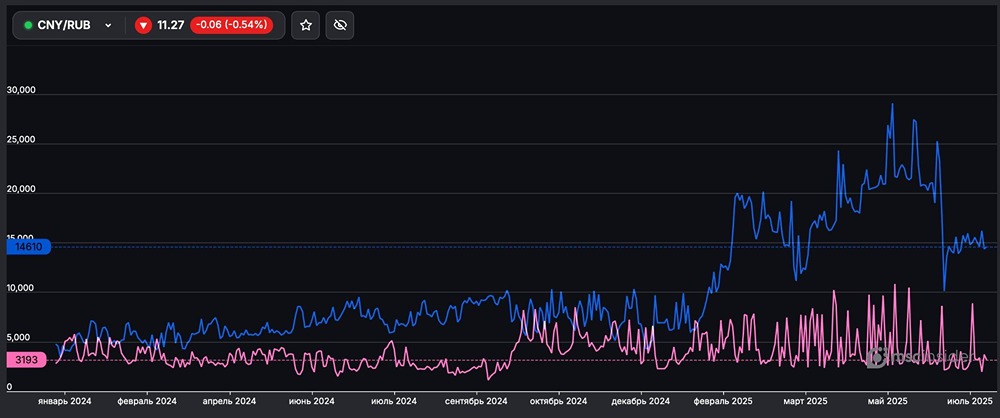This screenshot has height=418, width=1000.
Task: Toggle chart visibility with crossed-eye icon
Action: point(340,25)
